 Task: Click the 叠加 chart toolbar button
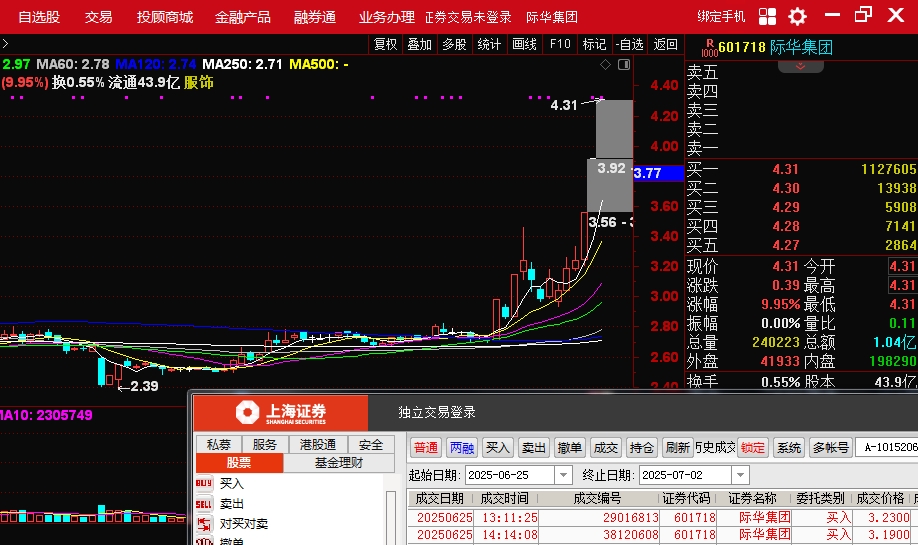coord(420,44)
